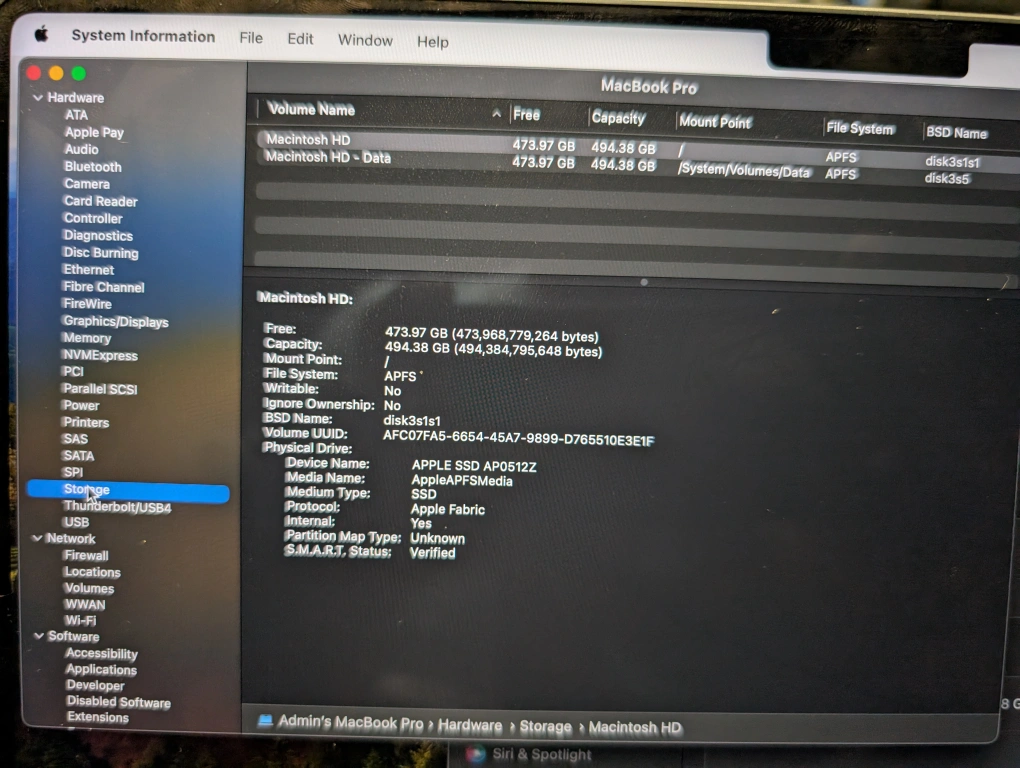
Task: Select Wi-Fi under Network
Action: click(80, 621)
